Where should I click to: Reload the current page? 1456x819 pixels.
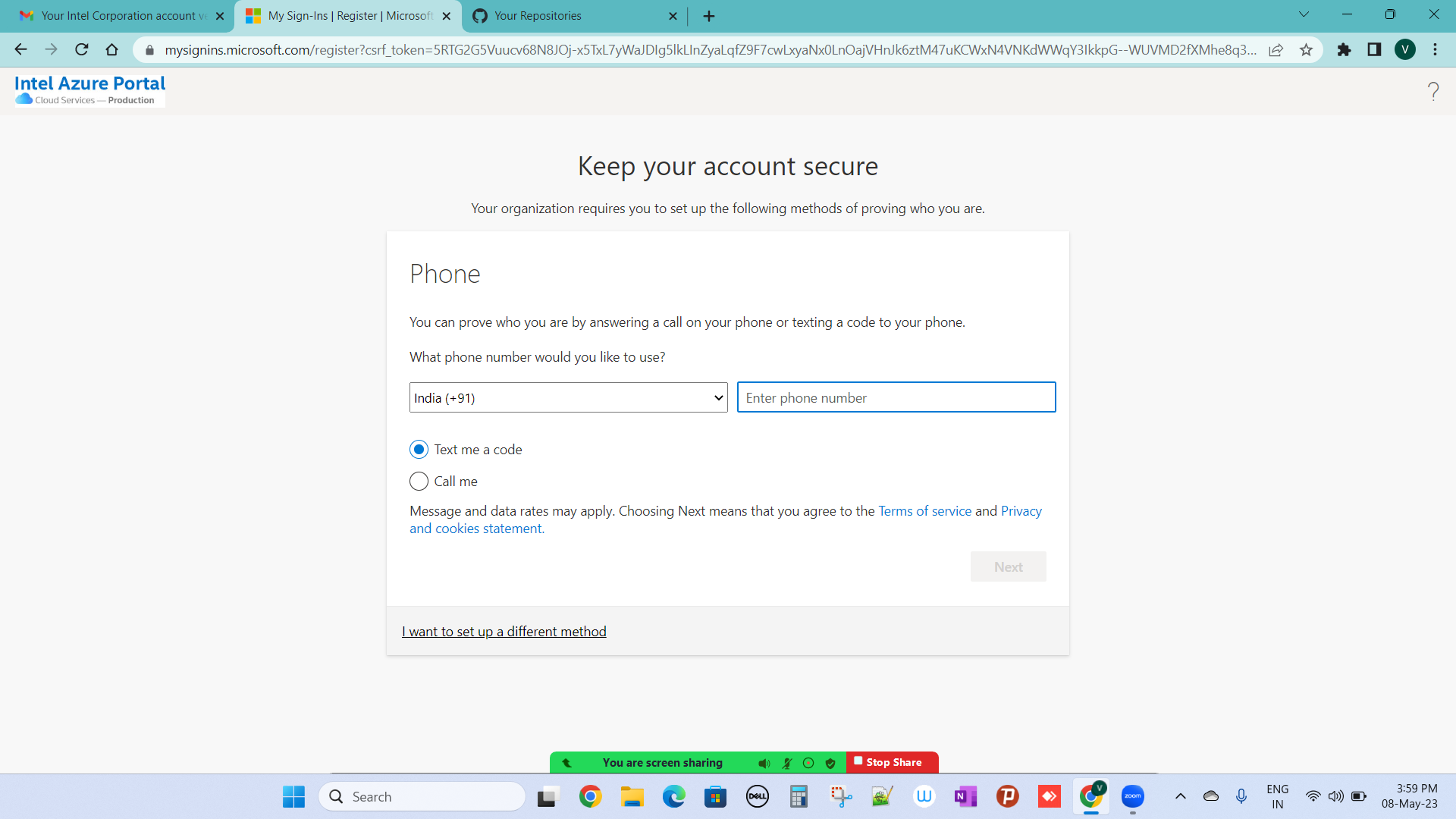click(82, 50)
